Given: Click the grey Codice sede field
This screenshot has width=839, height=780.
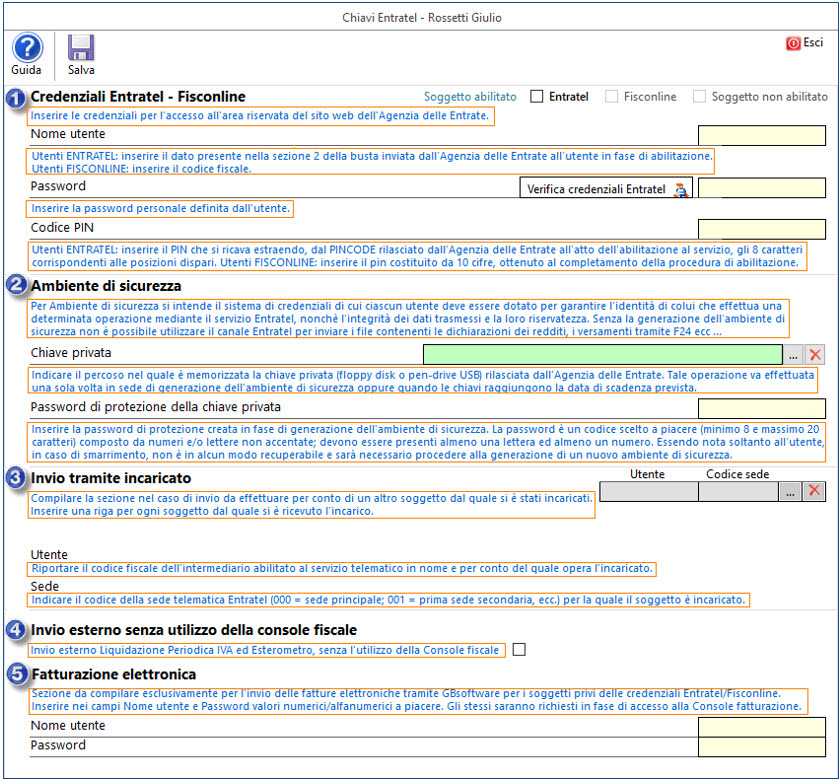Looking at the screenshot, I should click(738, 491).
